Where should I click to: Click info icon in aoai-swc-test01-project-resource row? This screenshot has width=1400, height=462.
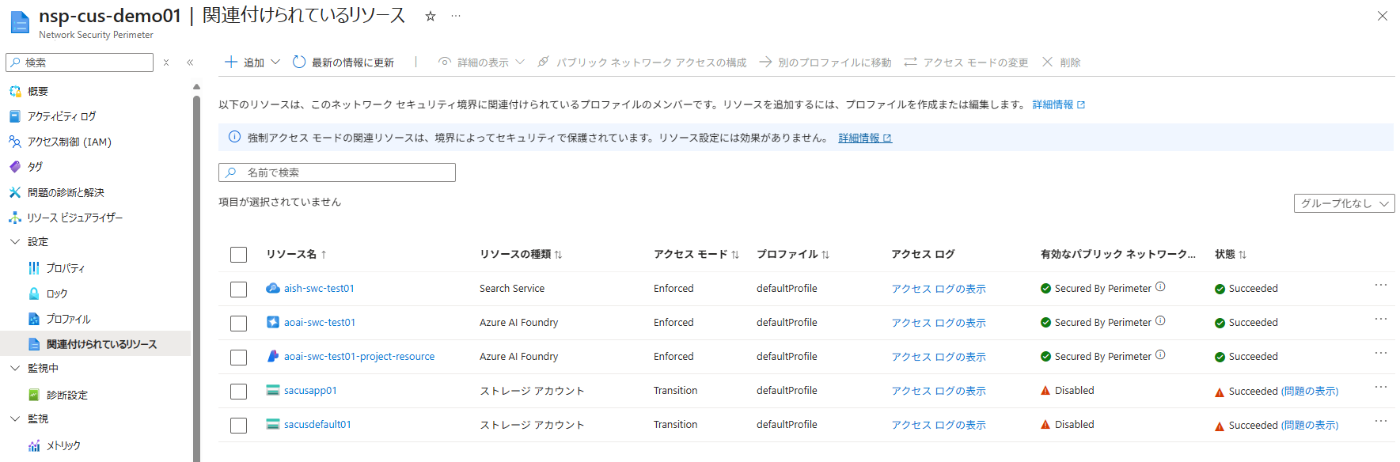[1161, 356]
